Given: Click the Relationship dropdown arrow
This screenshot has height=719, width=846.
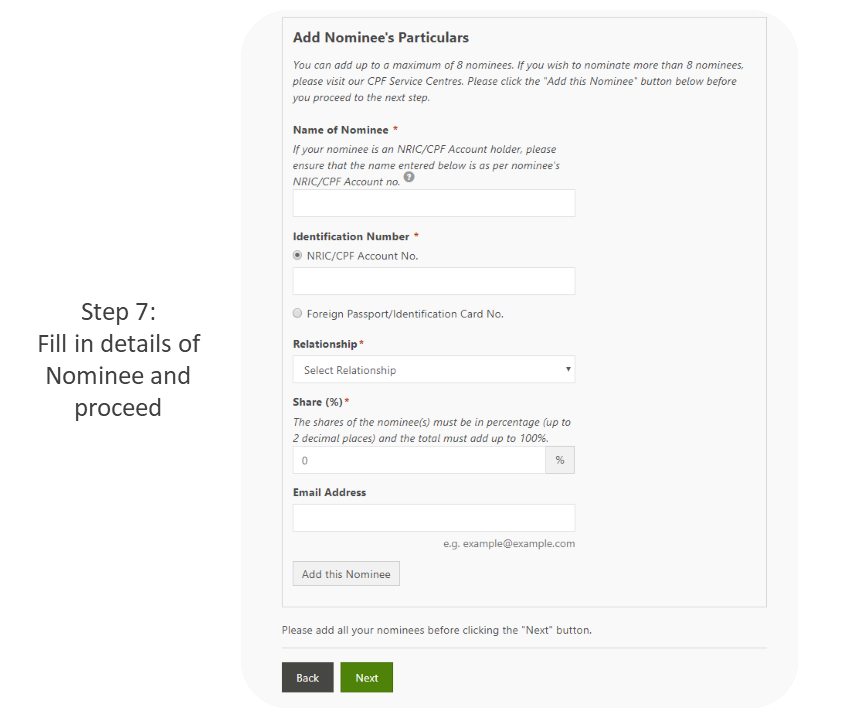Looking at the screenshot, I should tap(568, 369).
